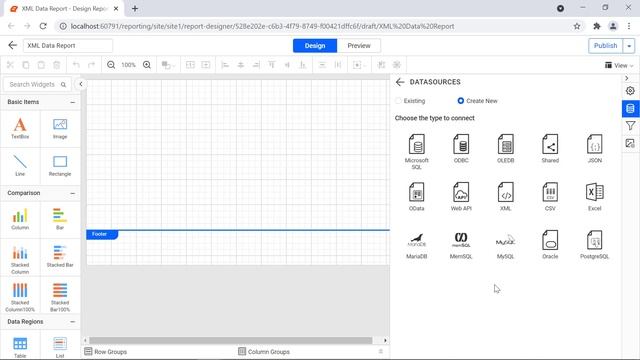Open the properties gear panel

coord(630,91)
